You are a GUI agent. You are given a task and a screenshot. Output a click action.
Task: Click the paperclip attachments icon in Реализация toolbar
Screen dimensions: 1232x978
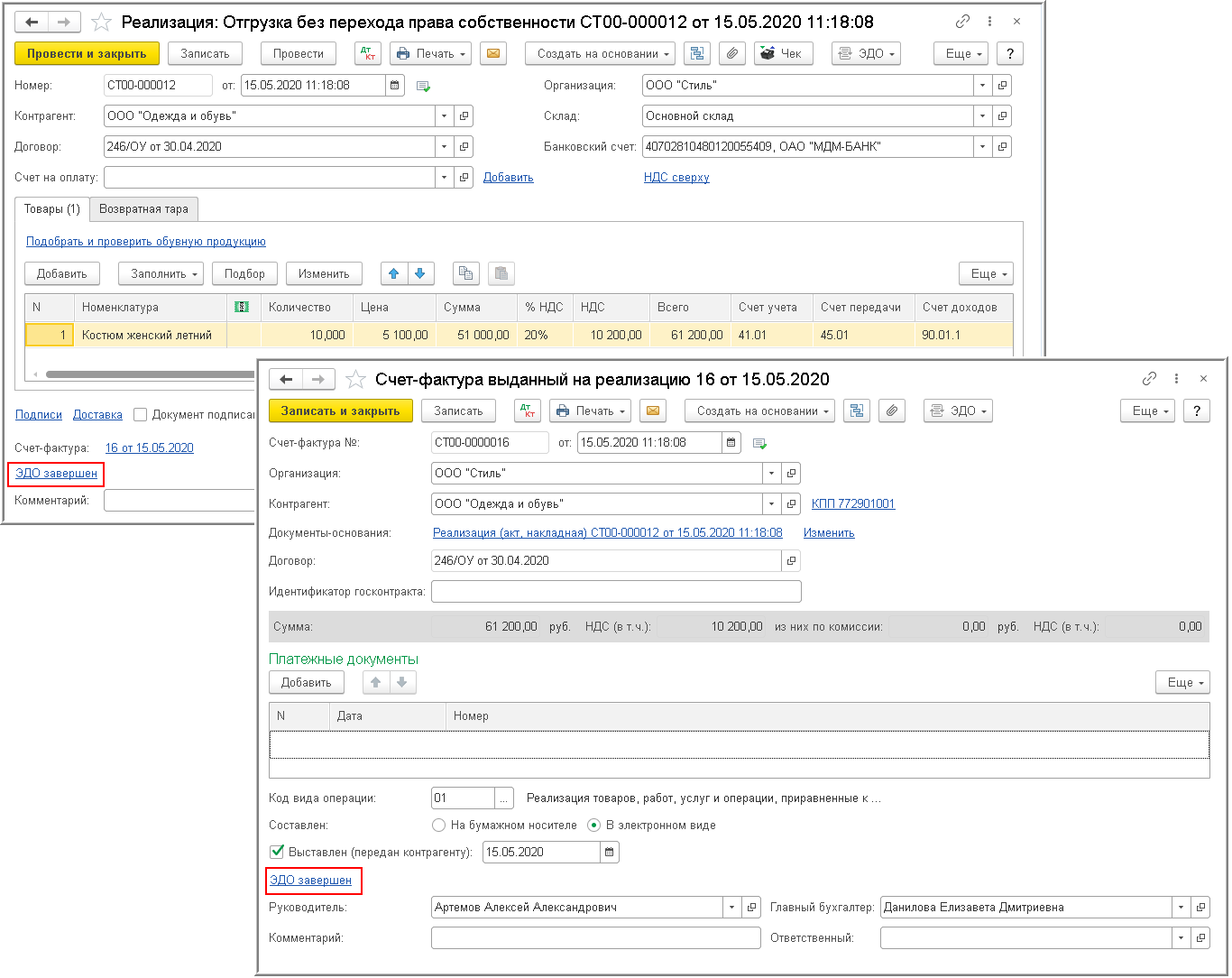(732, 54)
